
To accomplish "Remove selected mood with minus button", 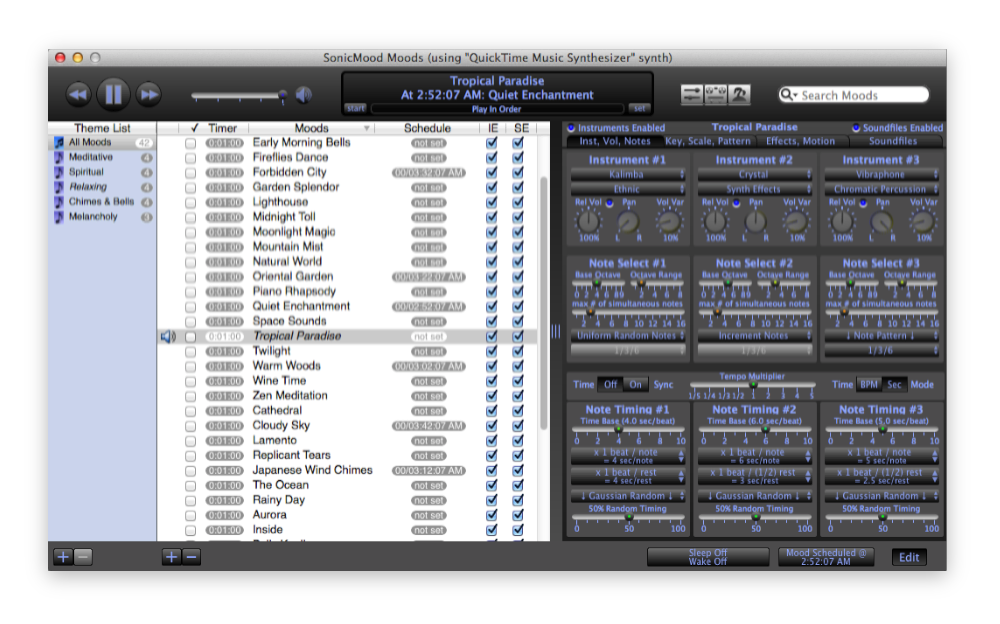I will pyautogui.click(x=191, y=557).
